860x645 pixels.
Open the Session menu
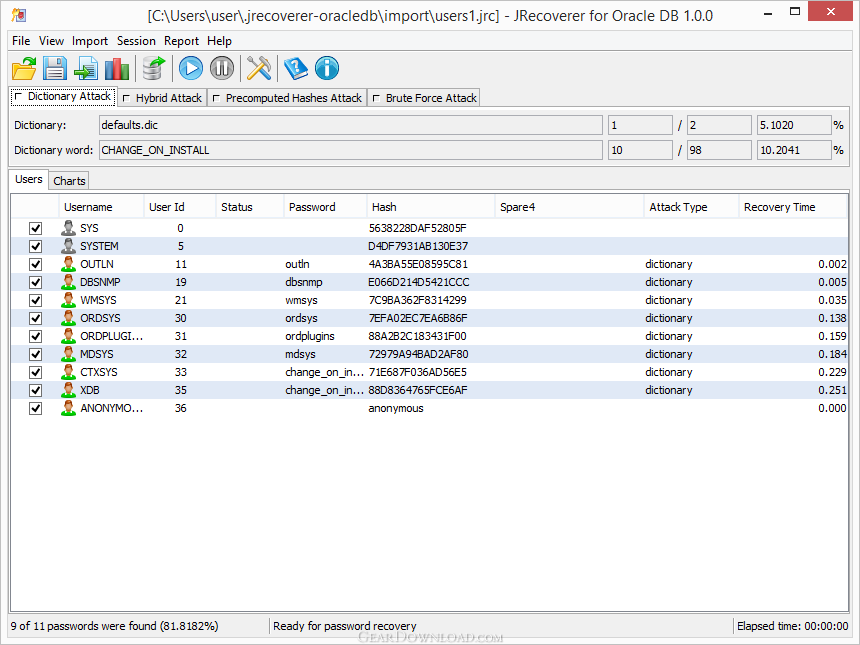pos(136,41)
